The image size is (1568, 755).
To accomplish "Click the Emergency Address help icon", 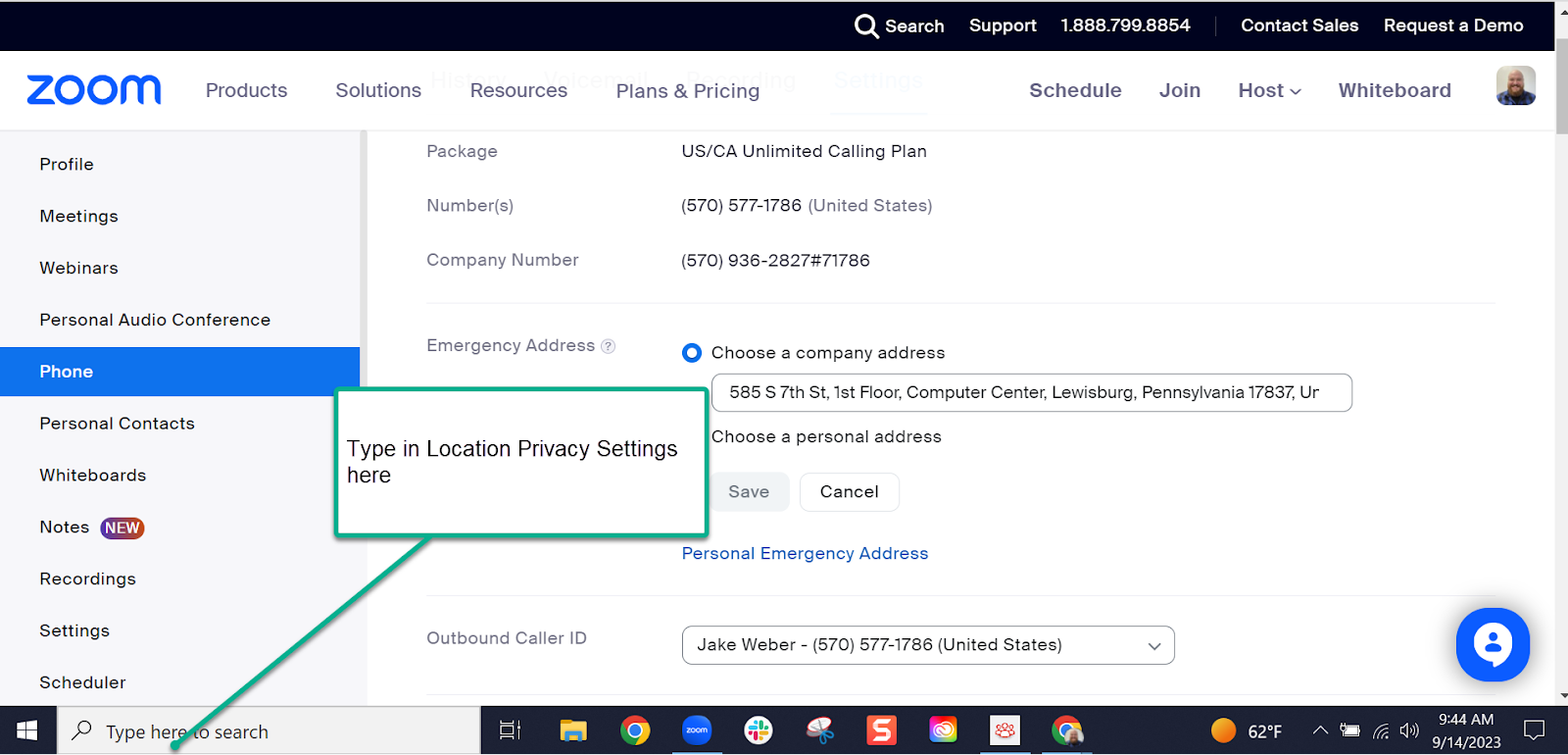I will coord(608,346).
